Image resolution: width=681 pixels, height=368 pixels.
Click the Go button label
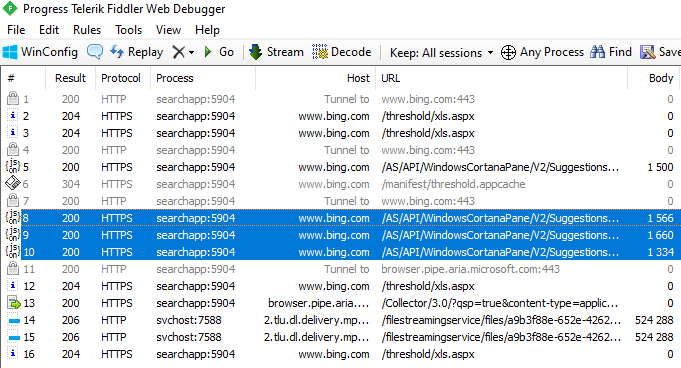[226, 52]
